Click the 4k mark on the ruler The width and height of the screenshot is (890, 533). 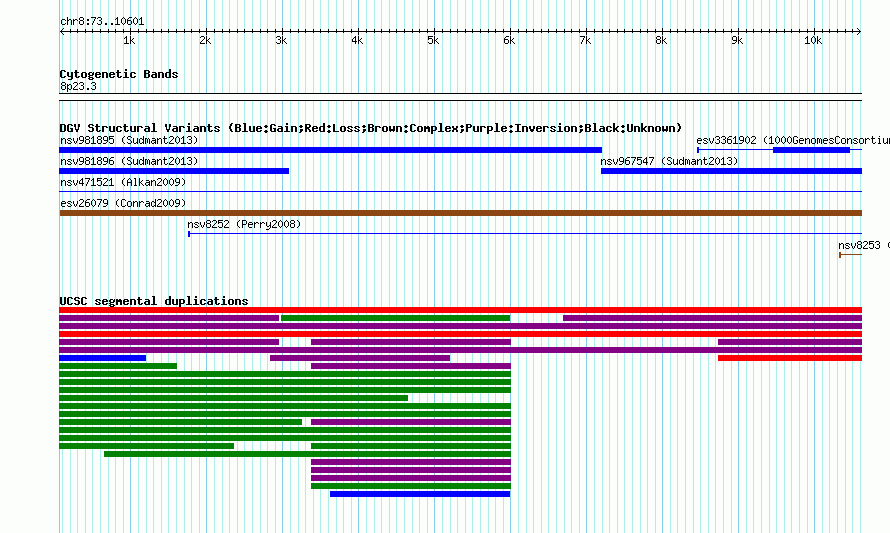point(357,40)
